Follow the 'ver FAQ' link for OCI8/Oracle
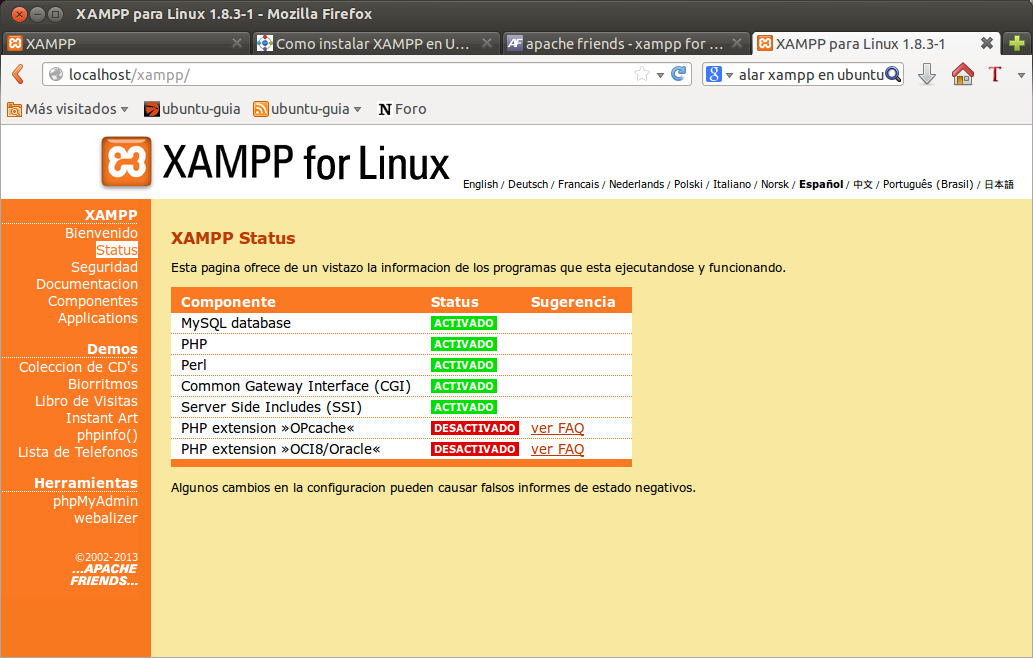 (557, 449)
